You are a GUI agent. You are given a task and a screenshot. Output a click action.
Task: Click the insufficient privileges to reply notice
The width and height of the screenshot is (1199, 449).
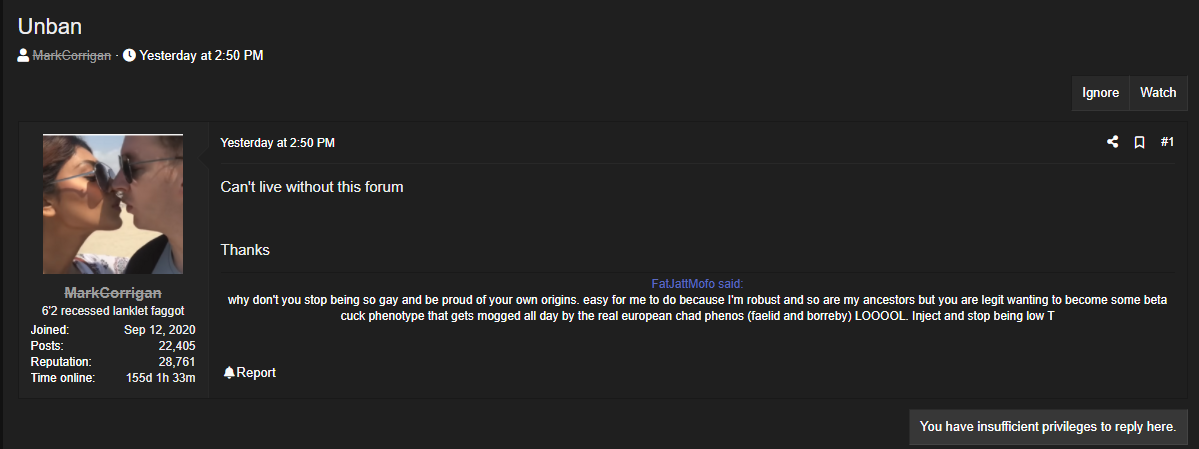point(1048,427)
